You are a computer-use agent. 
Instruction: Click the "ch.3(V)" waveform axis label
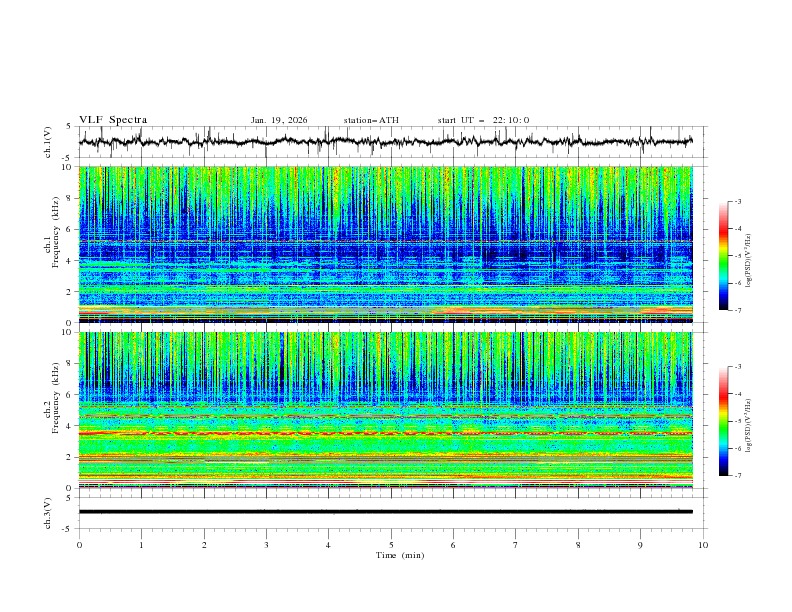(x=48, y=513)
